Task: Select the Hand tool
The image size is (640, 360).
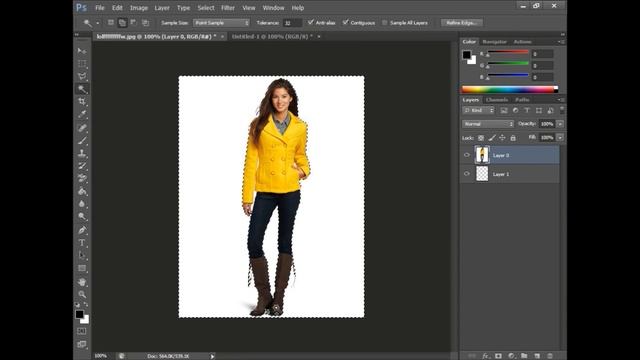Action: pos(82,282)
